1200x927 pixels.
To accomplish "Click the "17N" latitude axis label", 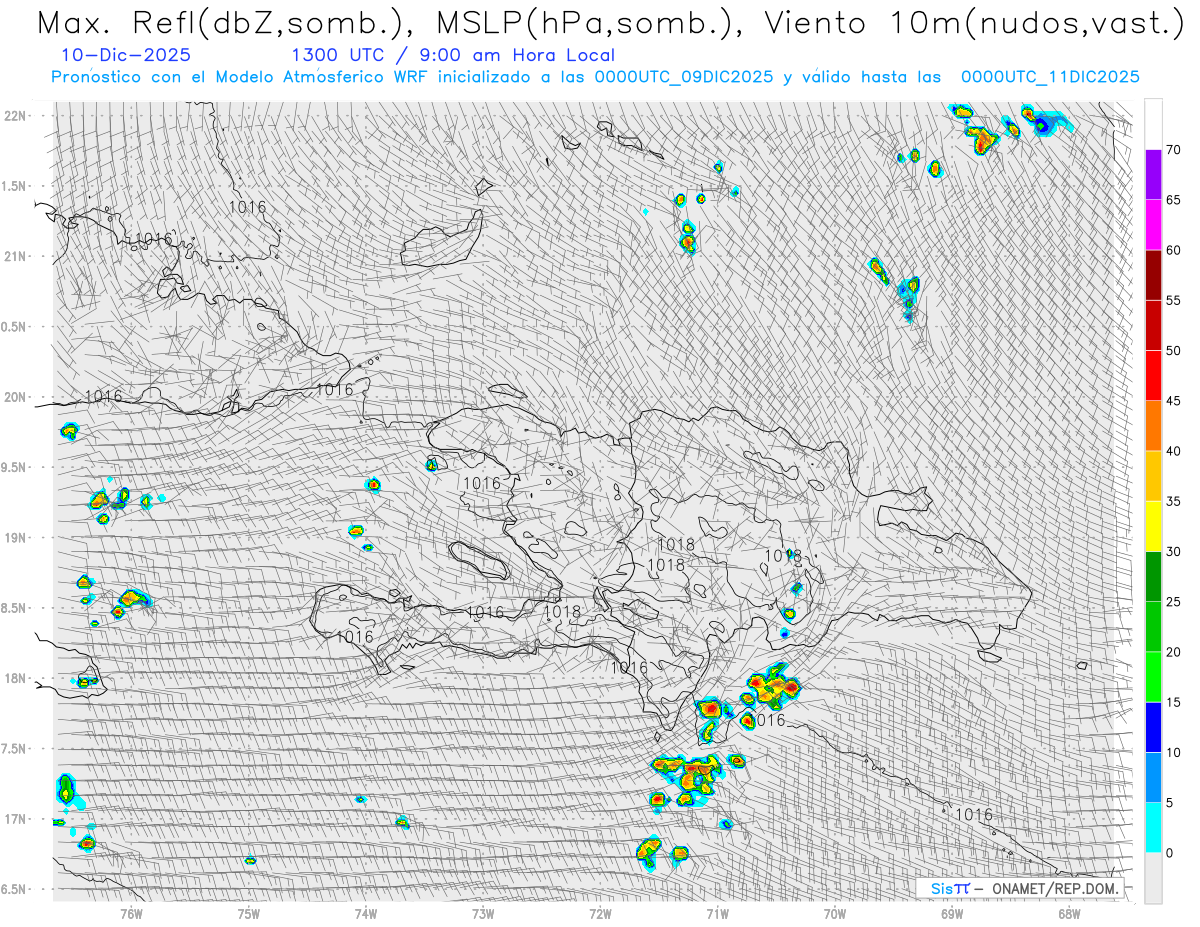I will (x=17, y=819).
